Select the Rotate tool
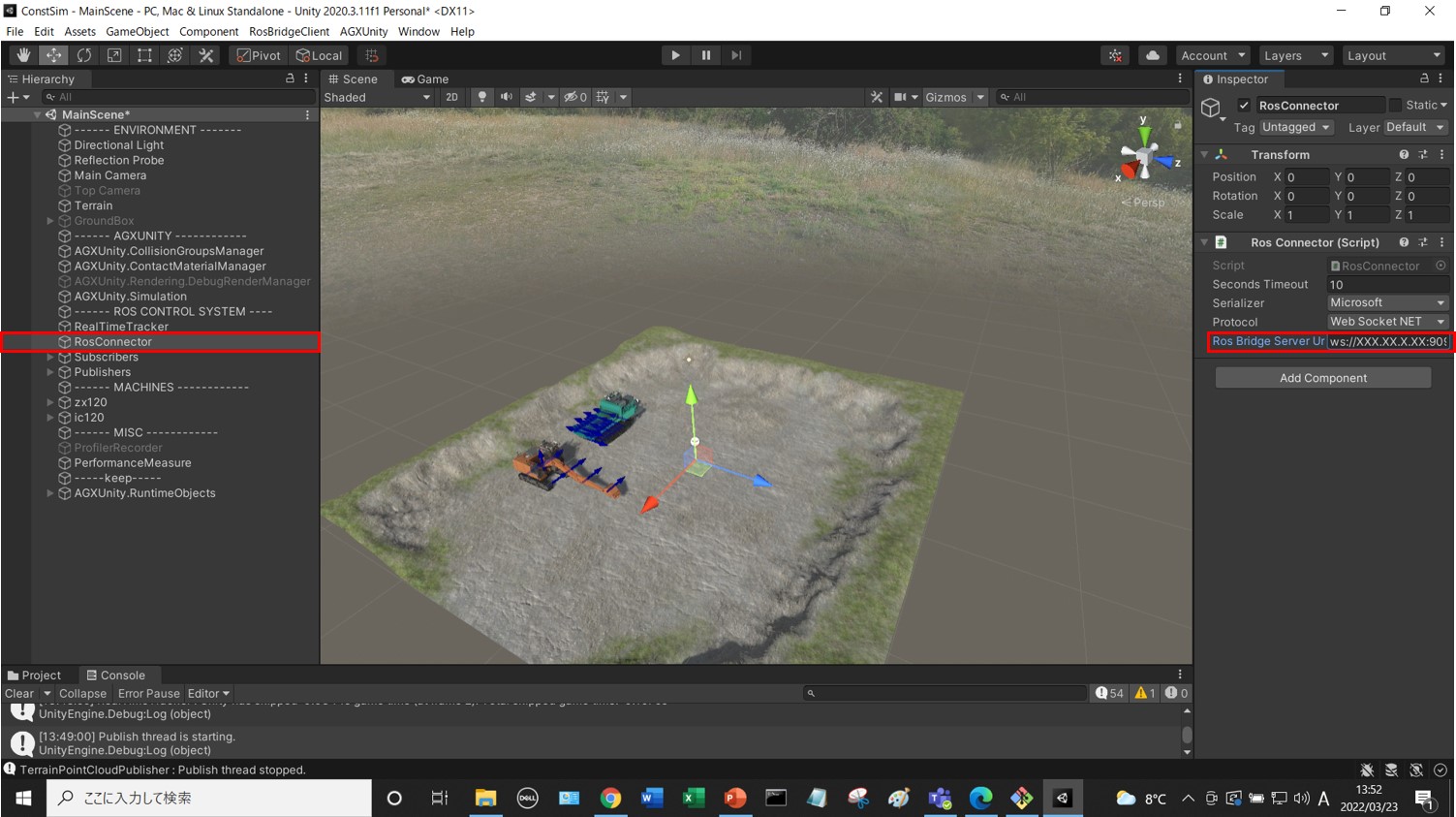 [84, 55]
